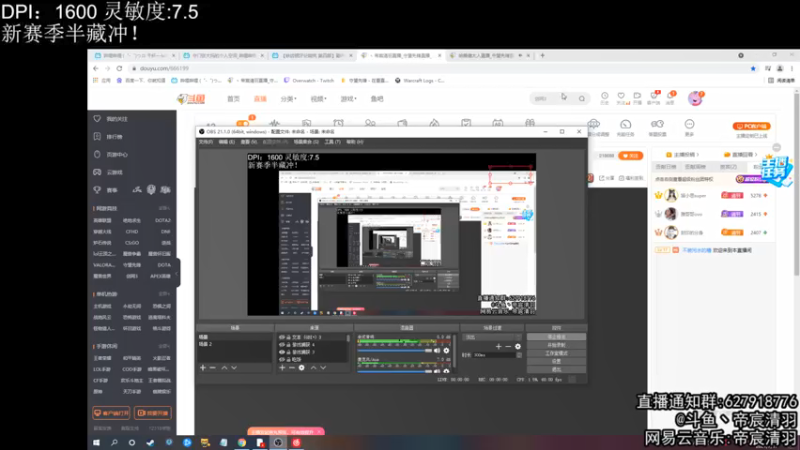Open Chrome from the taskbar

tap(241, 442)
